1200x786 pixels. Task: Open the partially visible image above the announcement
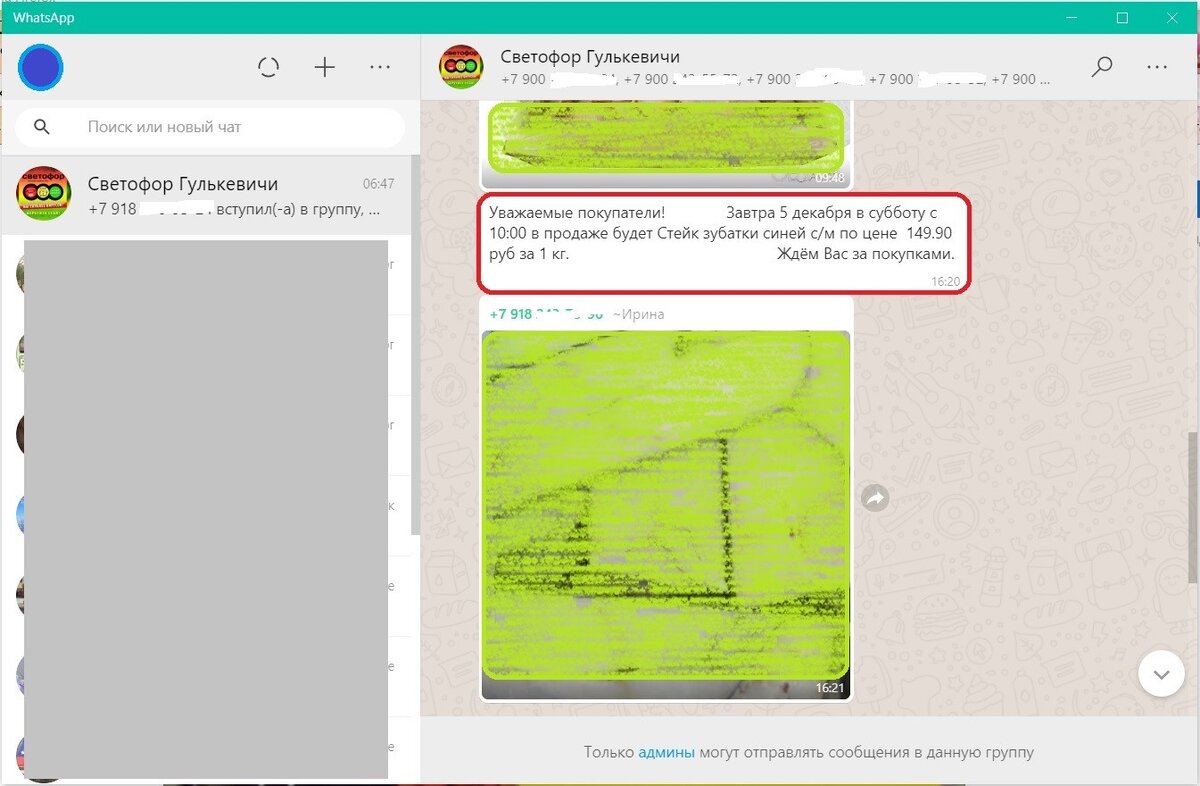[x=666, y=145]
